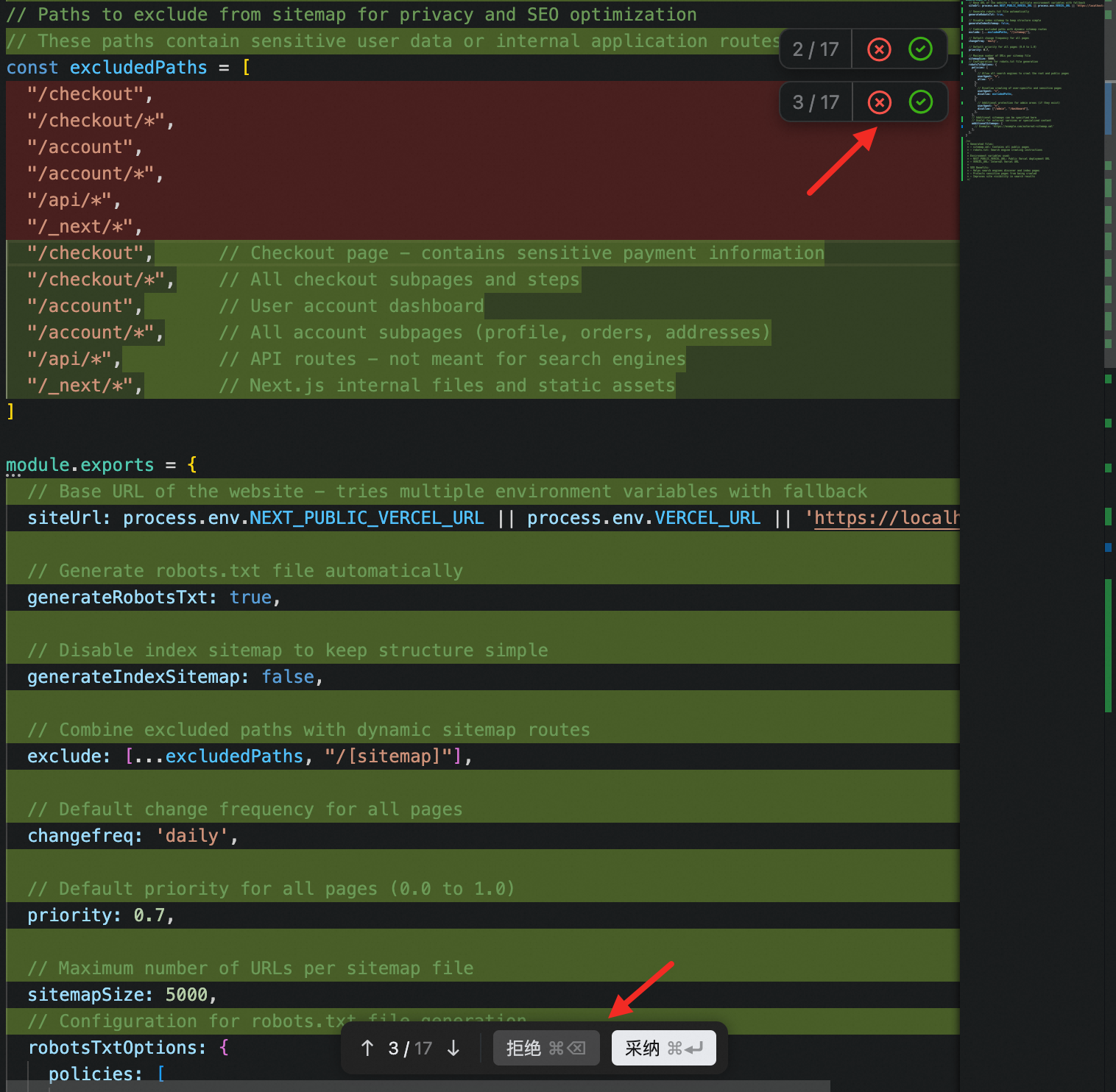Click comment 'Generate robots.txt file automatically'
1116x1092 pixels.
click(x=245, y=571)
